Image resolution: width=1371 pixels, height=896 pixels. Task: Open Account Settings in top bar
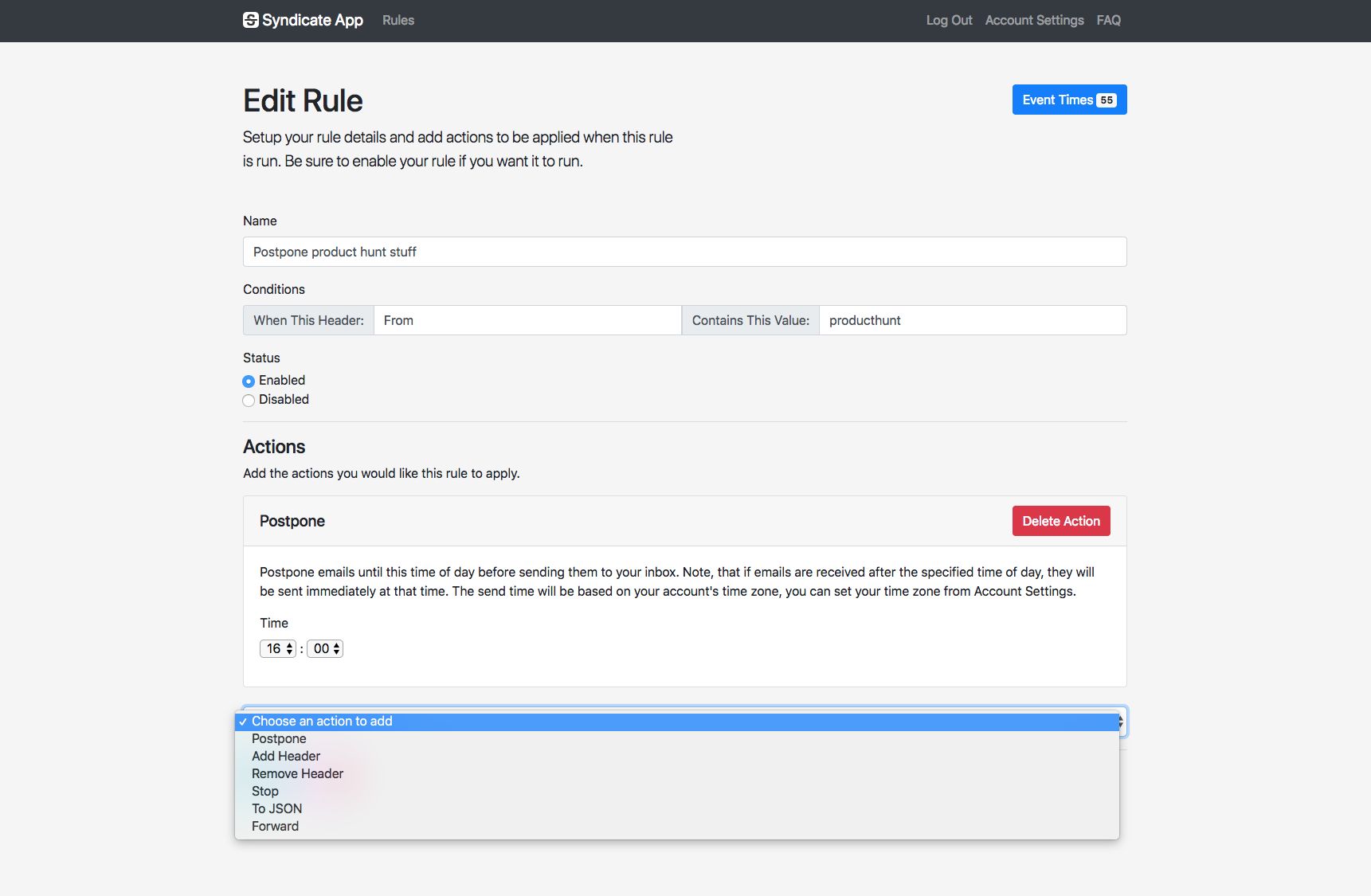(x=1034, y=20)
